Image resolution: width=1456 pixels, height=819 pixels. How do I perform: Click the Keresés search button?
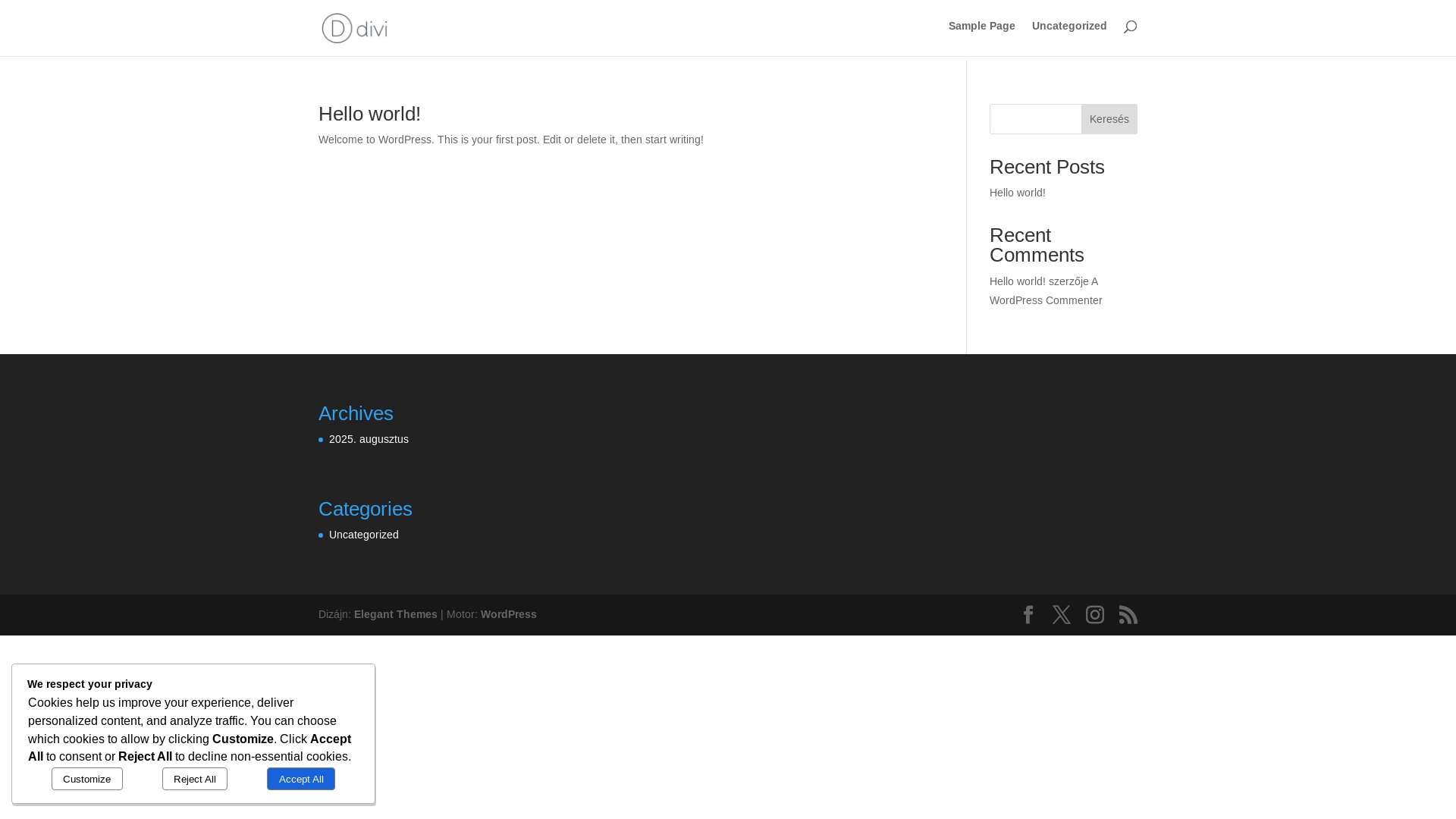coord(1109,119)
